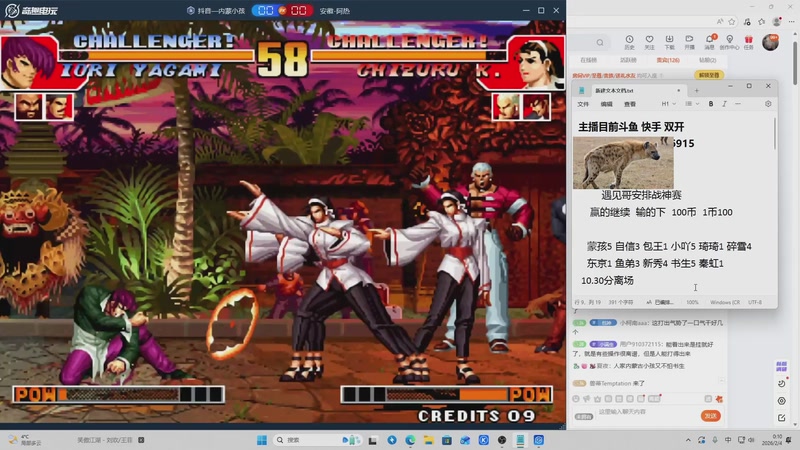Close the 新建文本文档.txt tab
The width and height of the screenshot is (800, 450).
point(679,90)
